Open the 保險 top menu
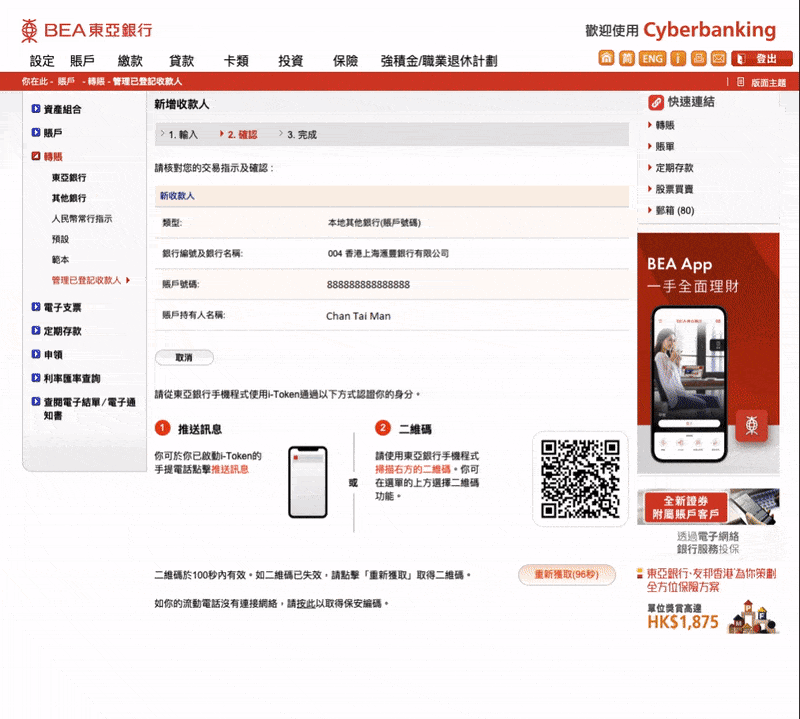Screen dimensions: 800x719 click(x=345, y=61)
